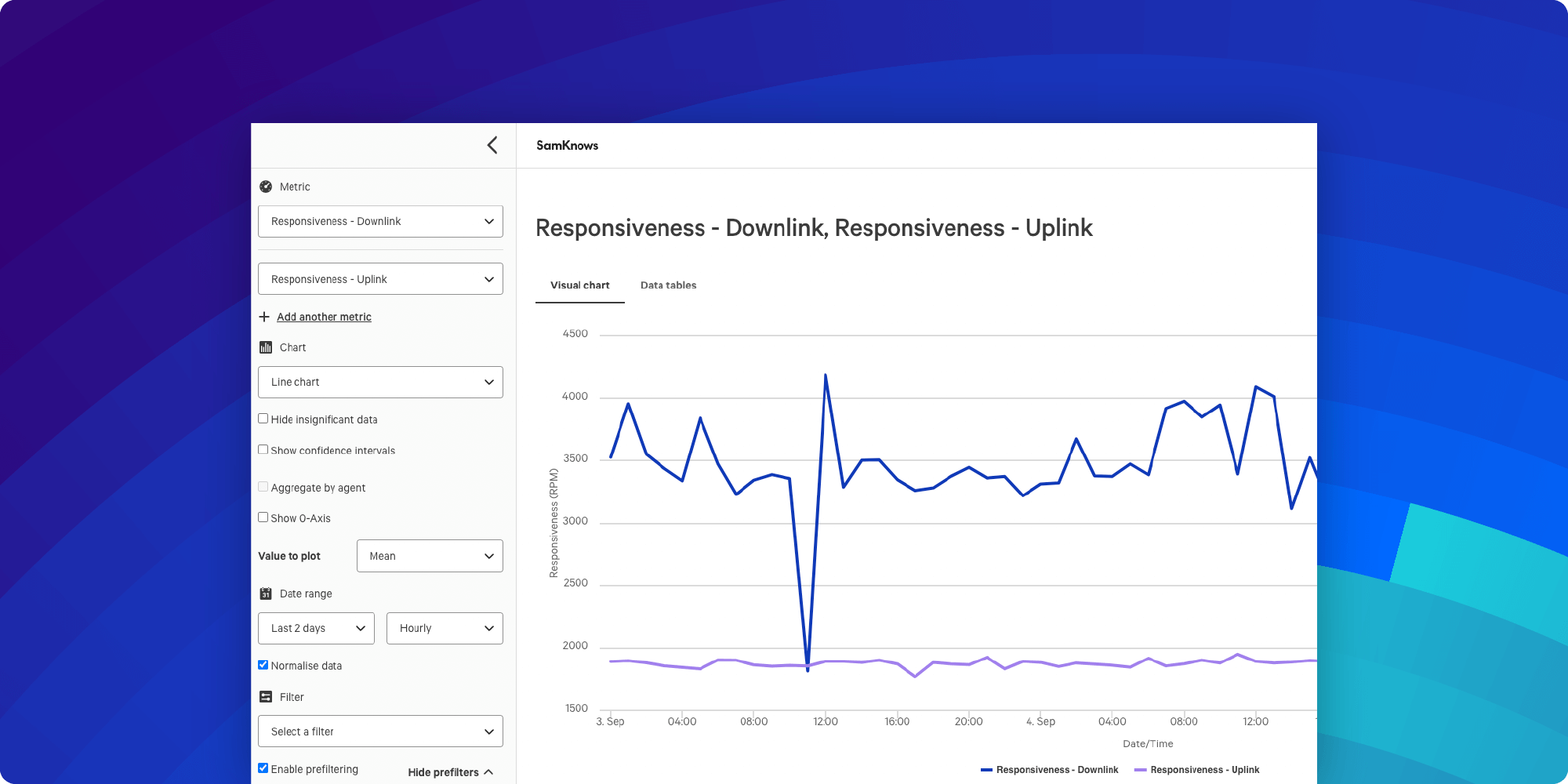The width and height of the screenshot is (1568, 784).
Task: Click the Value to plot label
Action: click(x=289, y=556)
